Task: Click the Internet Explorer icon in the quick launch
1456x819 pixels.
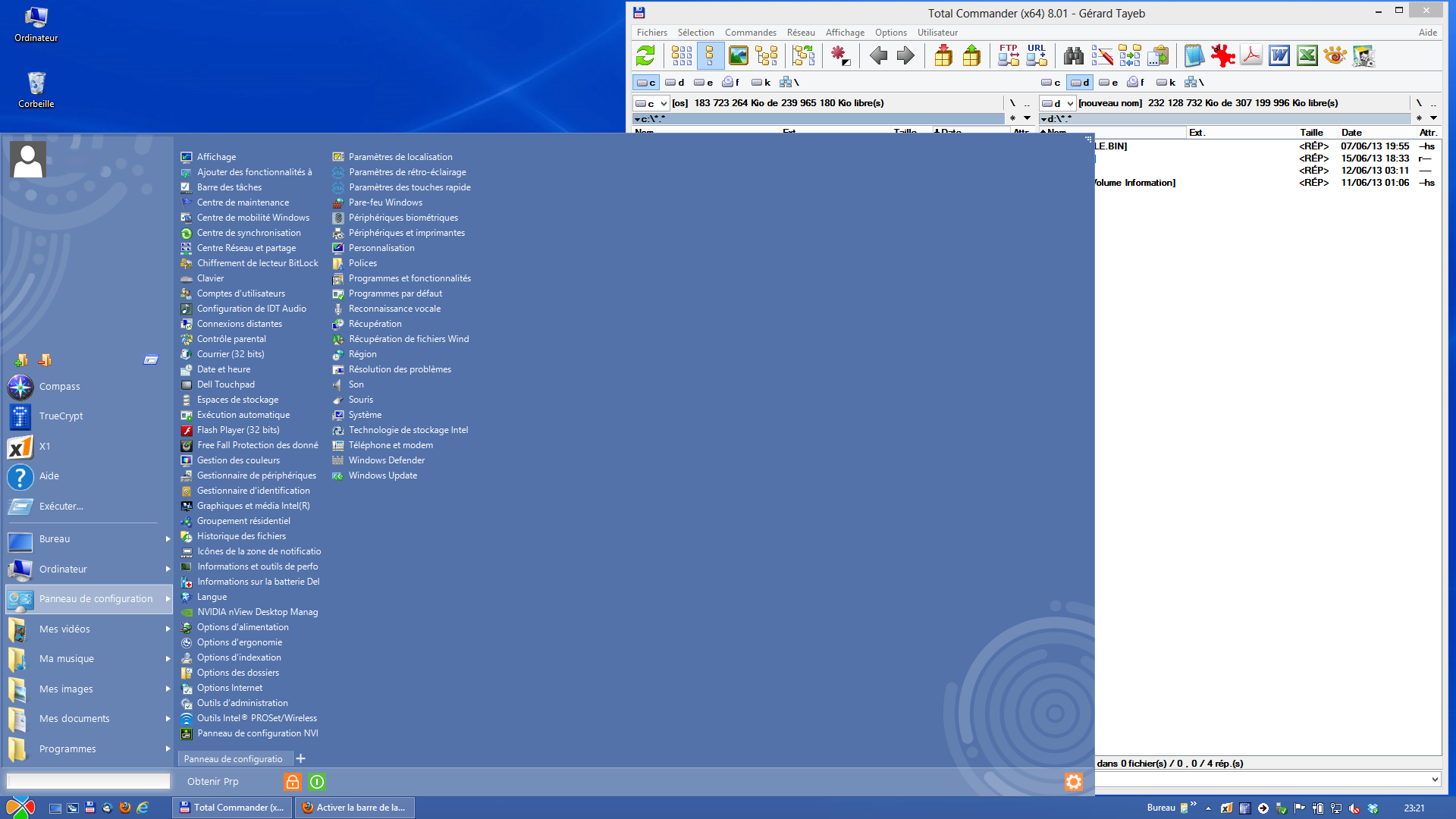Action: pyautogui.click(x=143, y=808)
